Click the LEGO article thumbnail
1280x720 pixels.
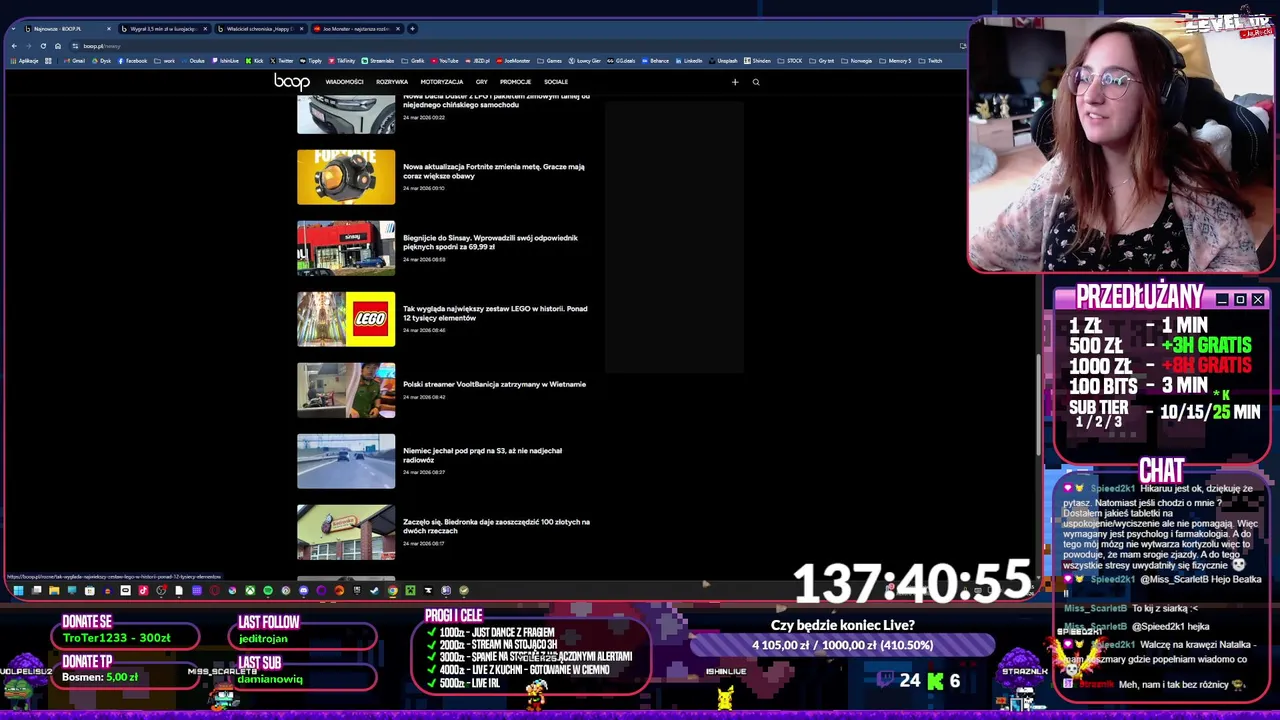[x=346, y=319]
